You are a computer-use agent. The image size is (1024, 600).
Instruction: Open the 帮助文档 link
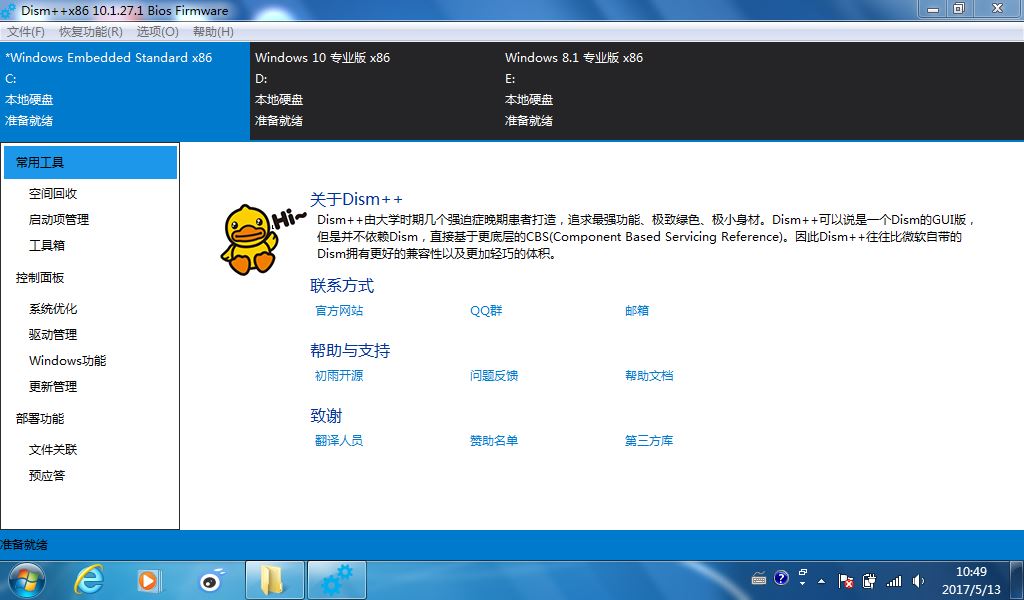point(649,375)
